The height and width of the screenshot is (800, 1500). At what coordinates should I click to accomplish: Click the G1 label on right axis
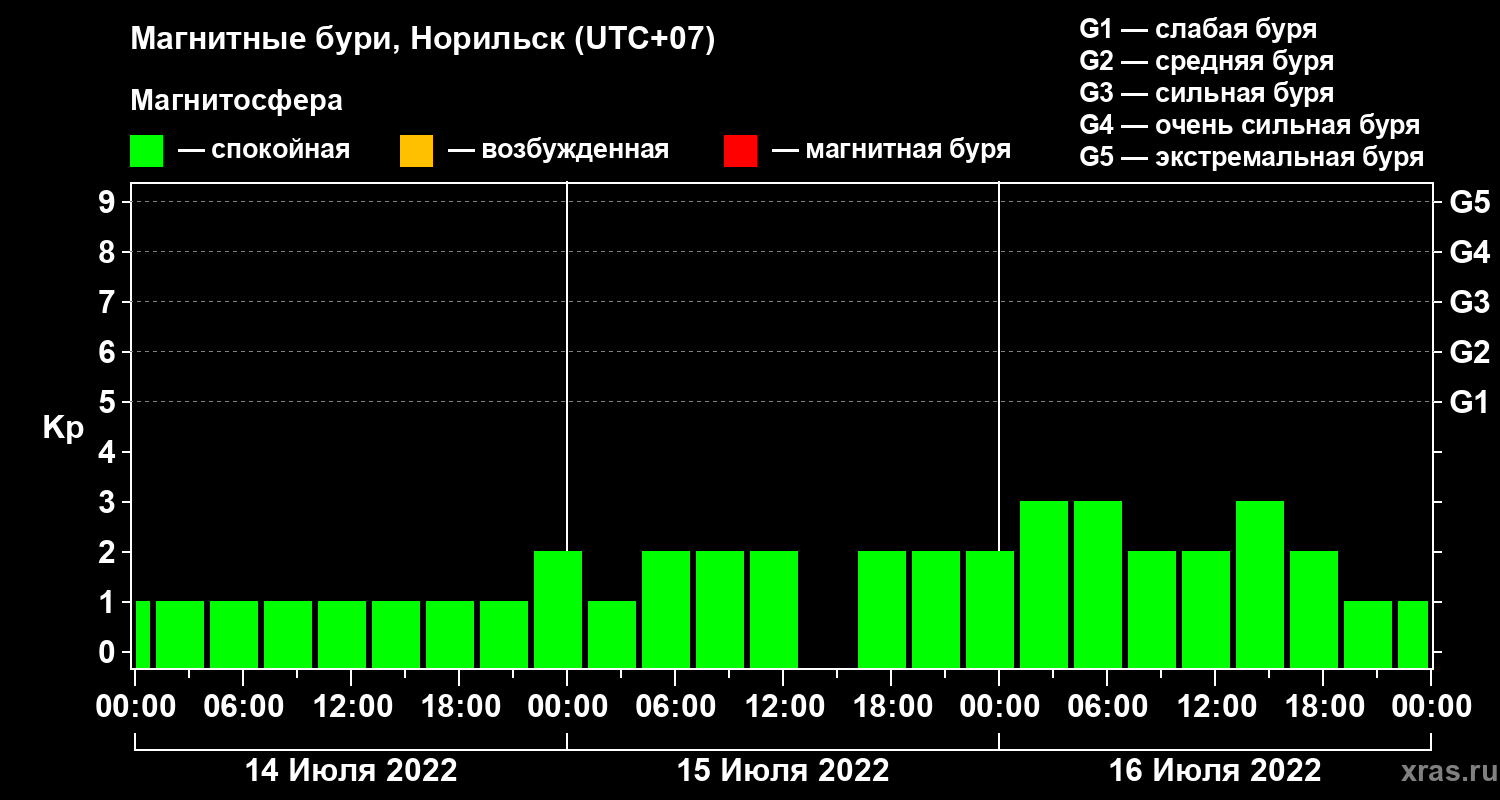pos(1469,402)
